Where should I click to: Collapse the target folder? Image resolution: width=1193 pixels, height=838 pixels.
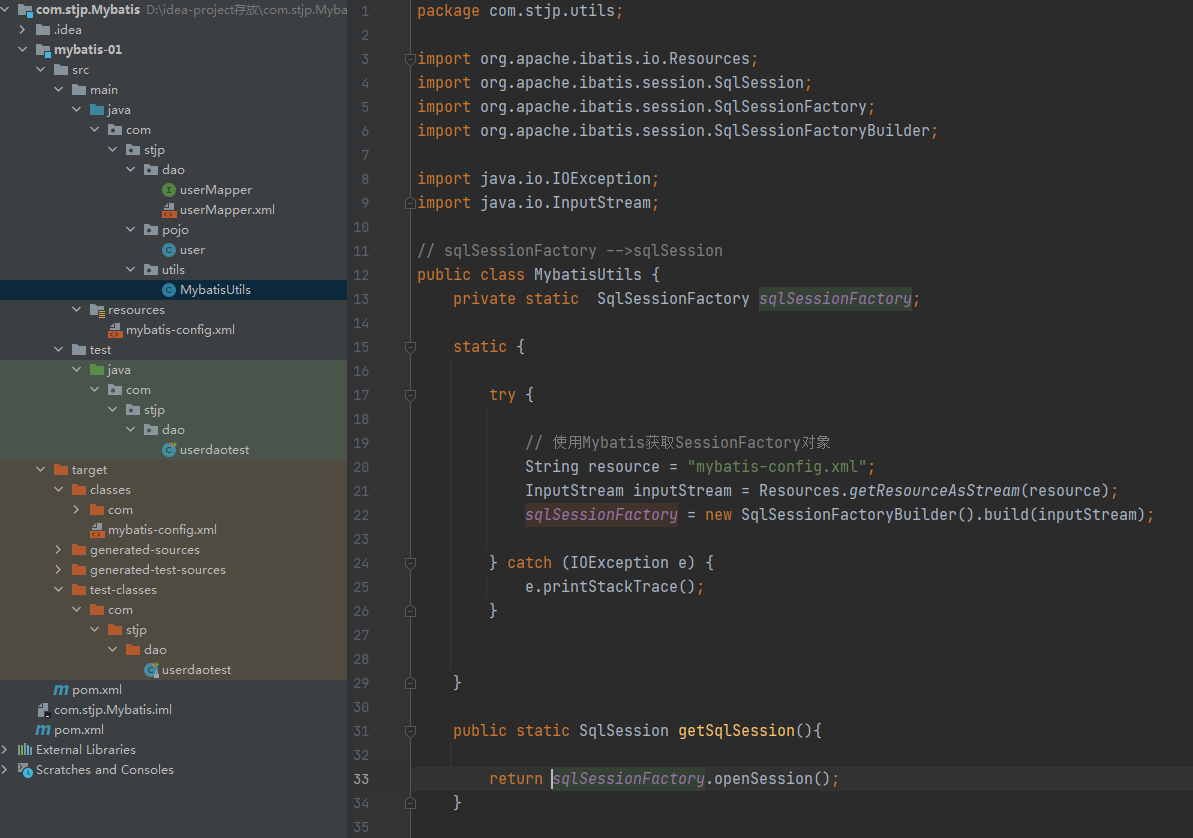40,470
